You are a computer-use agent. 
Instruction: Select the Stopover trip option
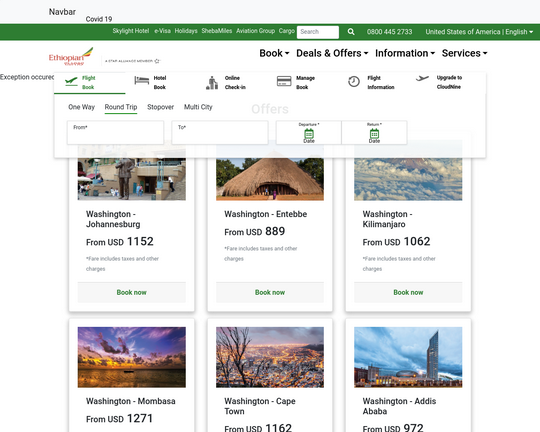point(160,107)
